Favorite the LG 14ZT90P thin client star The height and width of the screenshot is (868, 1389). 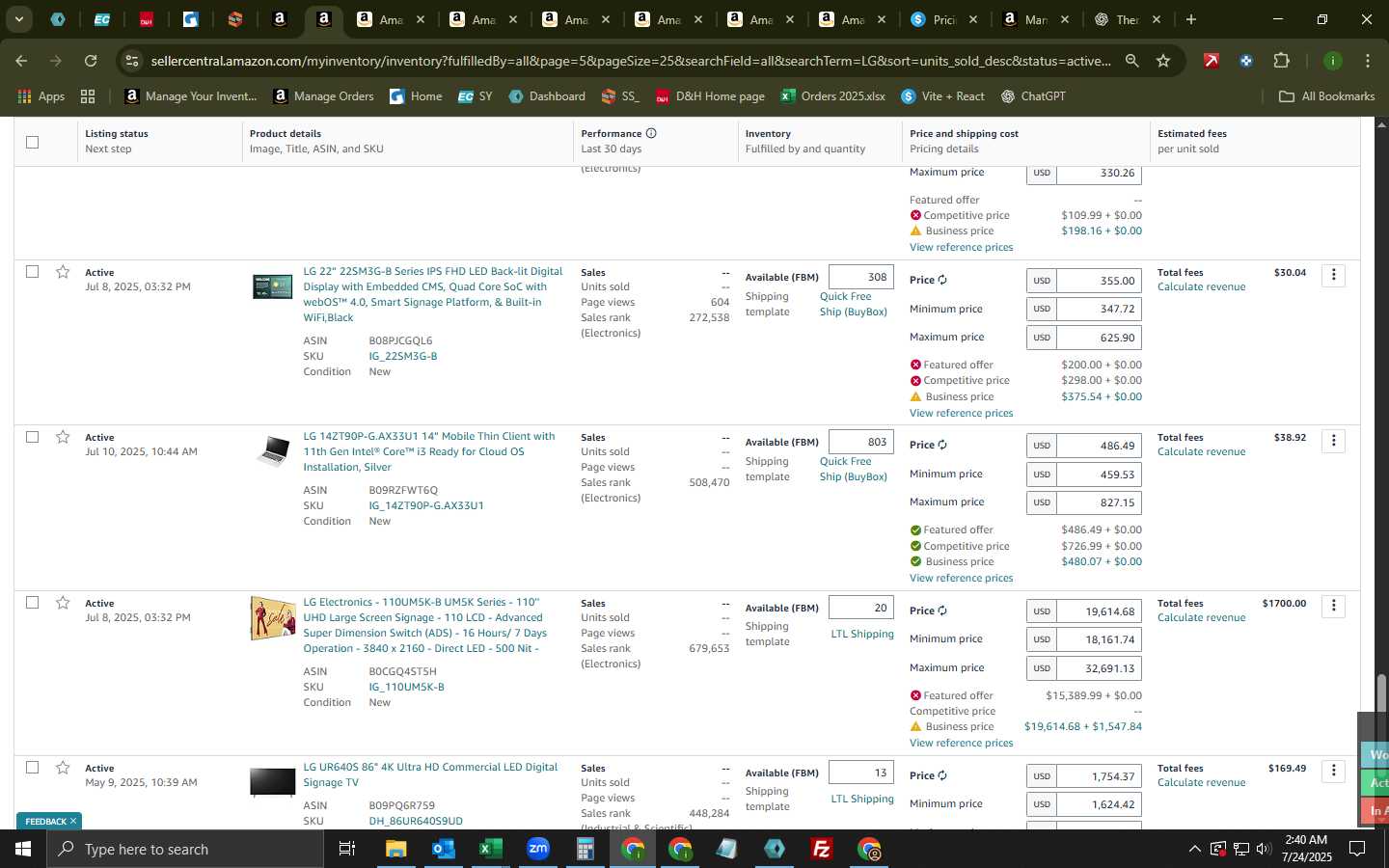tap(63, 437)
